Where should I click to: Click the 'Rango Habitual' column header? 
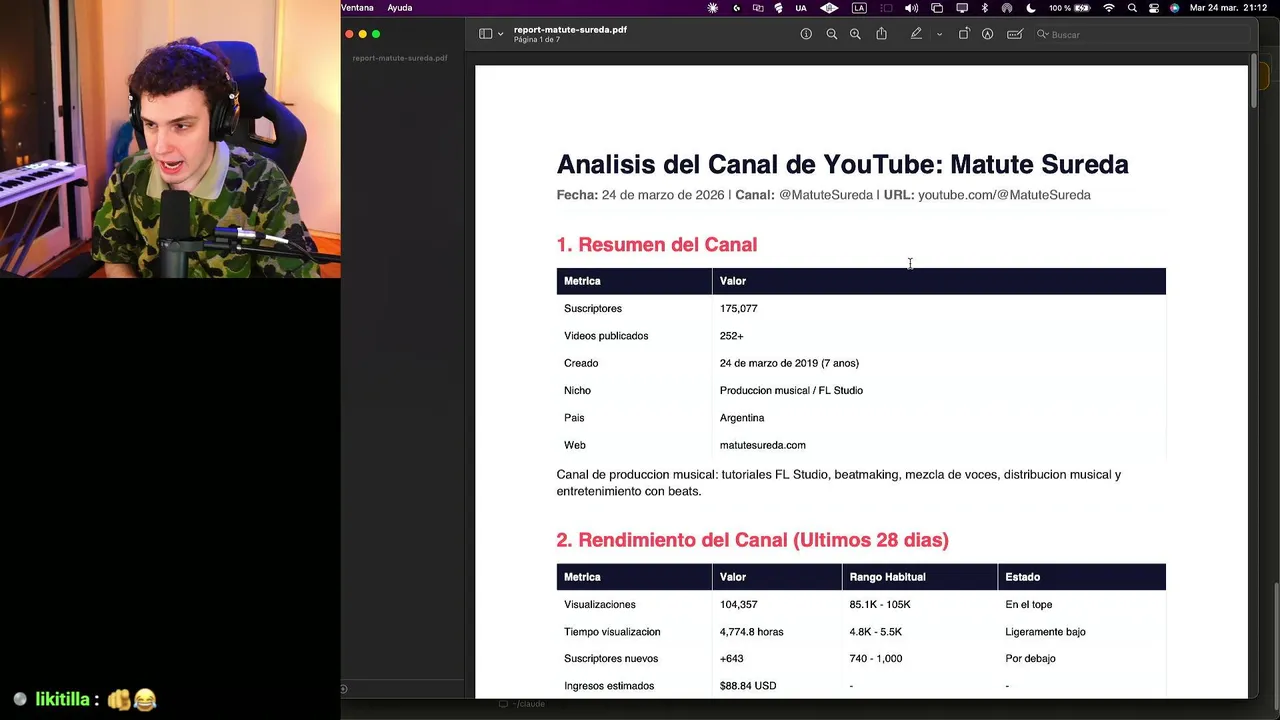(888, 577)
